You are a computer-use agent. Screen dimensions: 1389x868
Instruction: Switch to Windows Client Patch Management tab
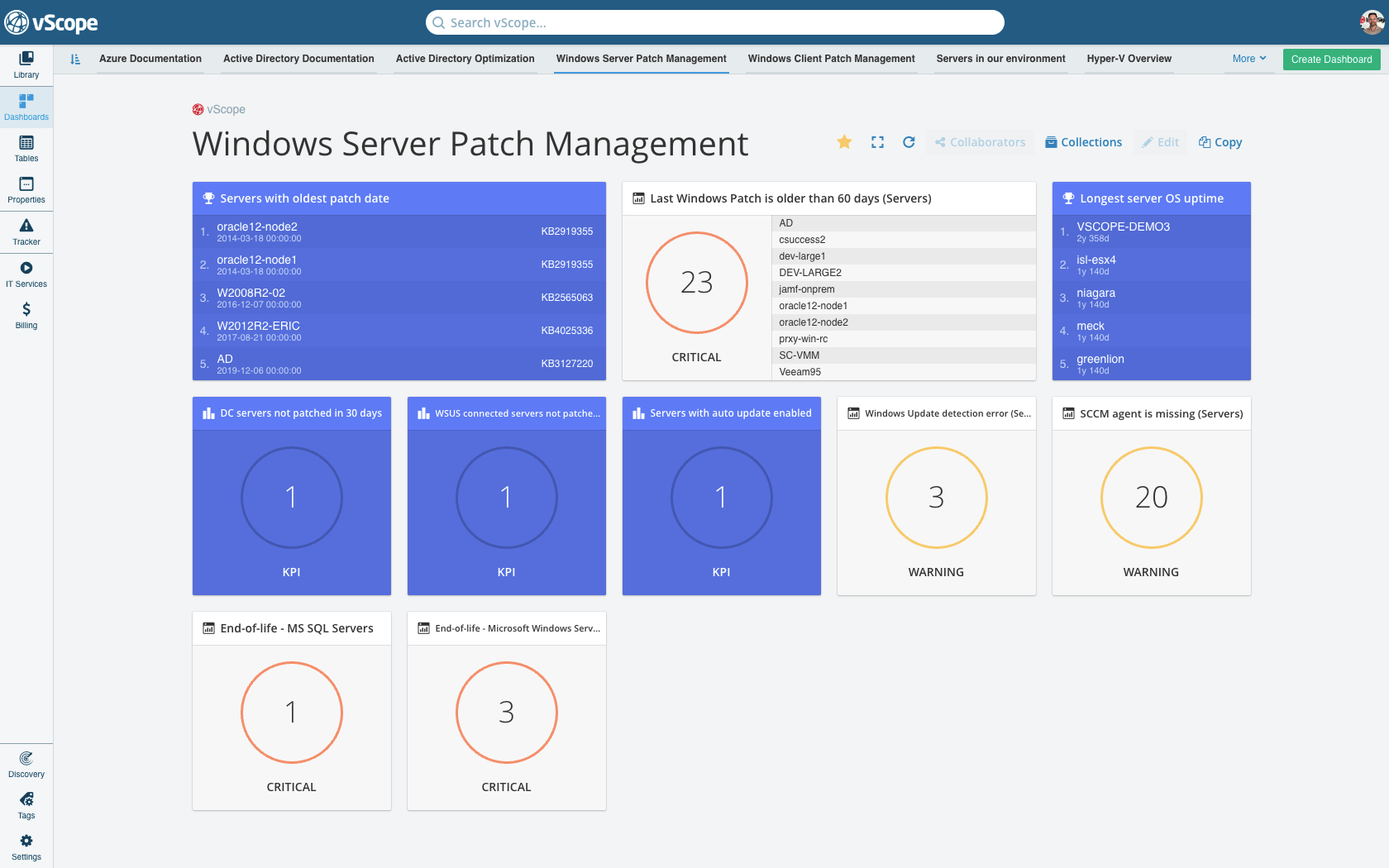click(831, 59)
